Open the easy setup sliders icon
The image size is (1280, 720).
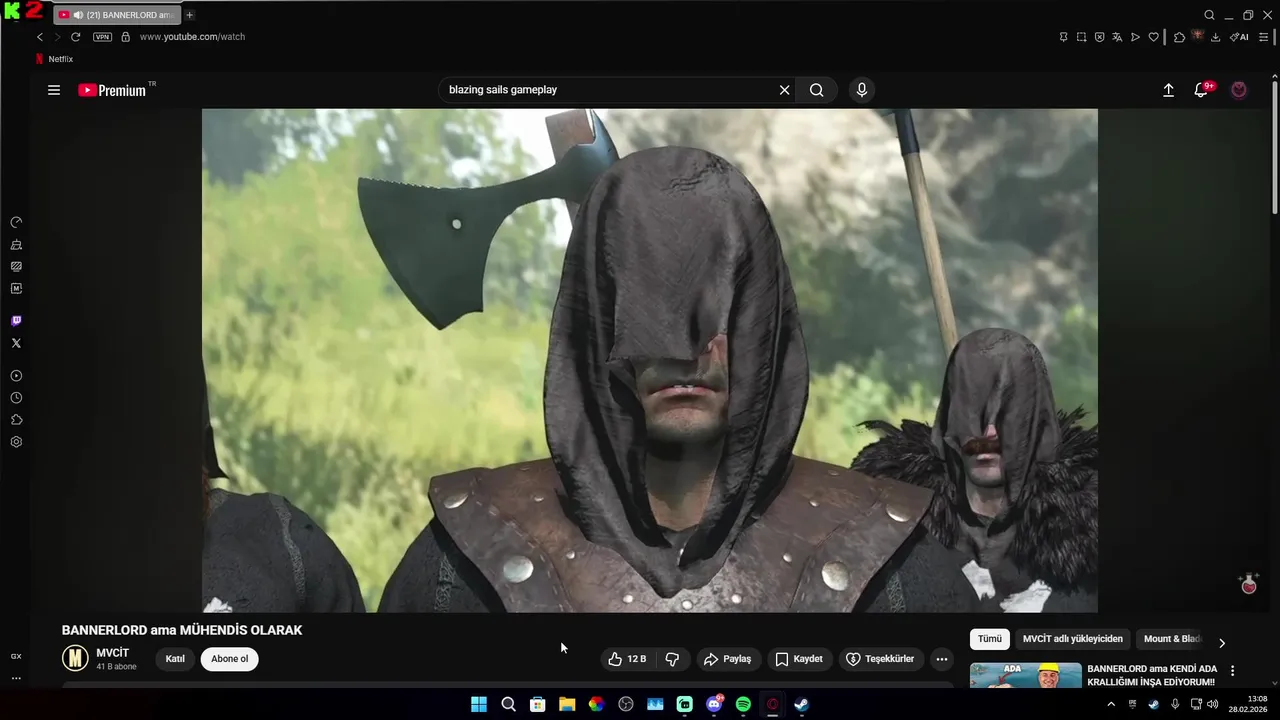[1264, 37]
